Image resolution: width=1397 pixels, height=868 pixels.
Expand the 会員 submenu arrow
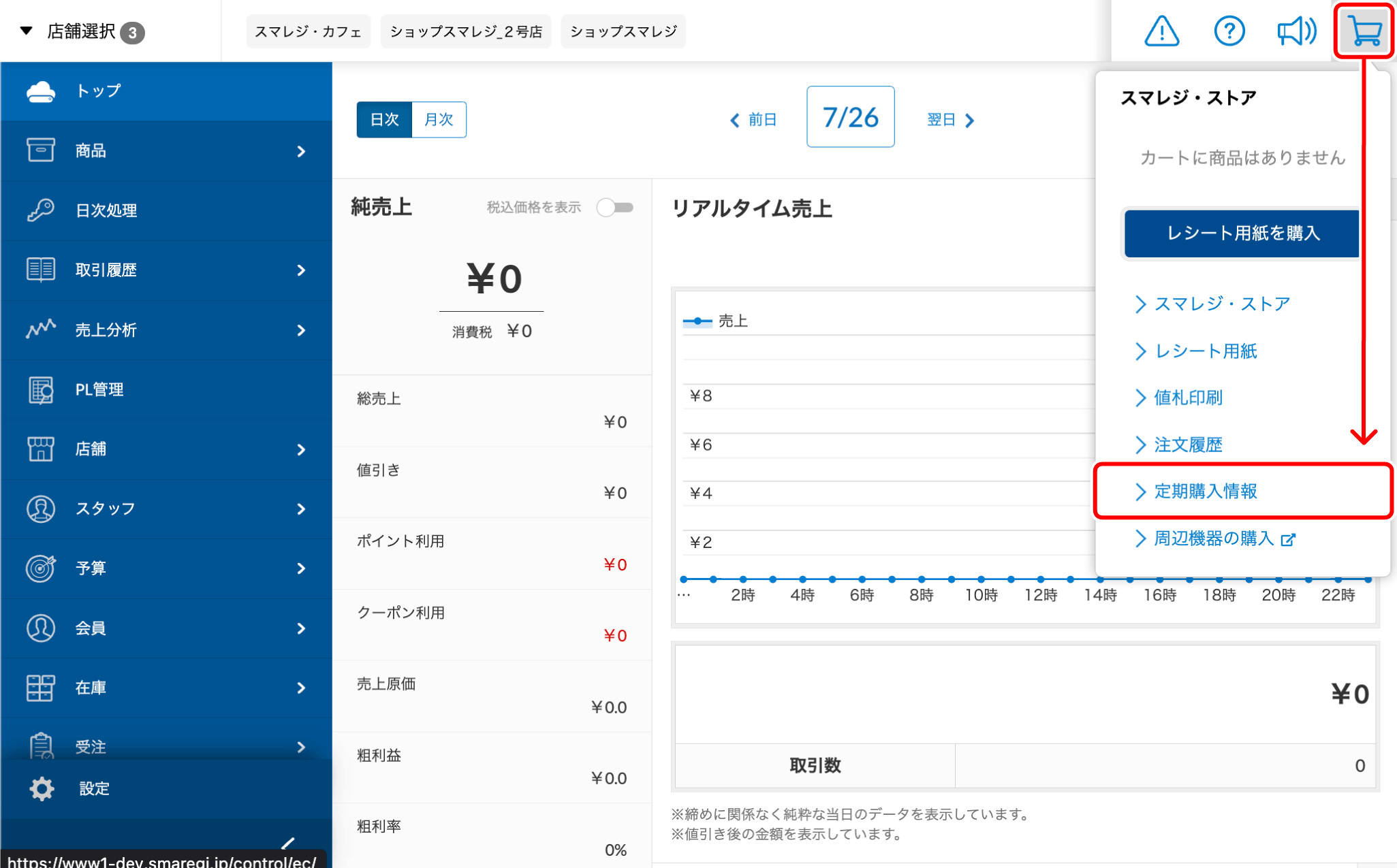pyautogui.click(x=301, y=628)
